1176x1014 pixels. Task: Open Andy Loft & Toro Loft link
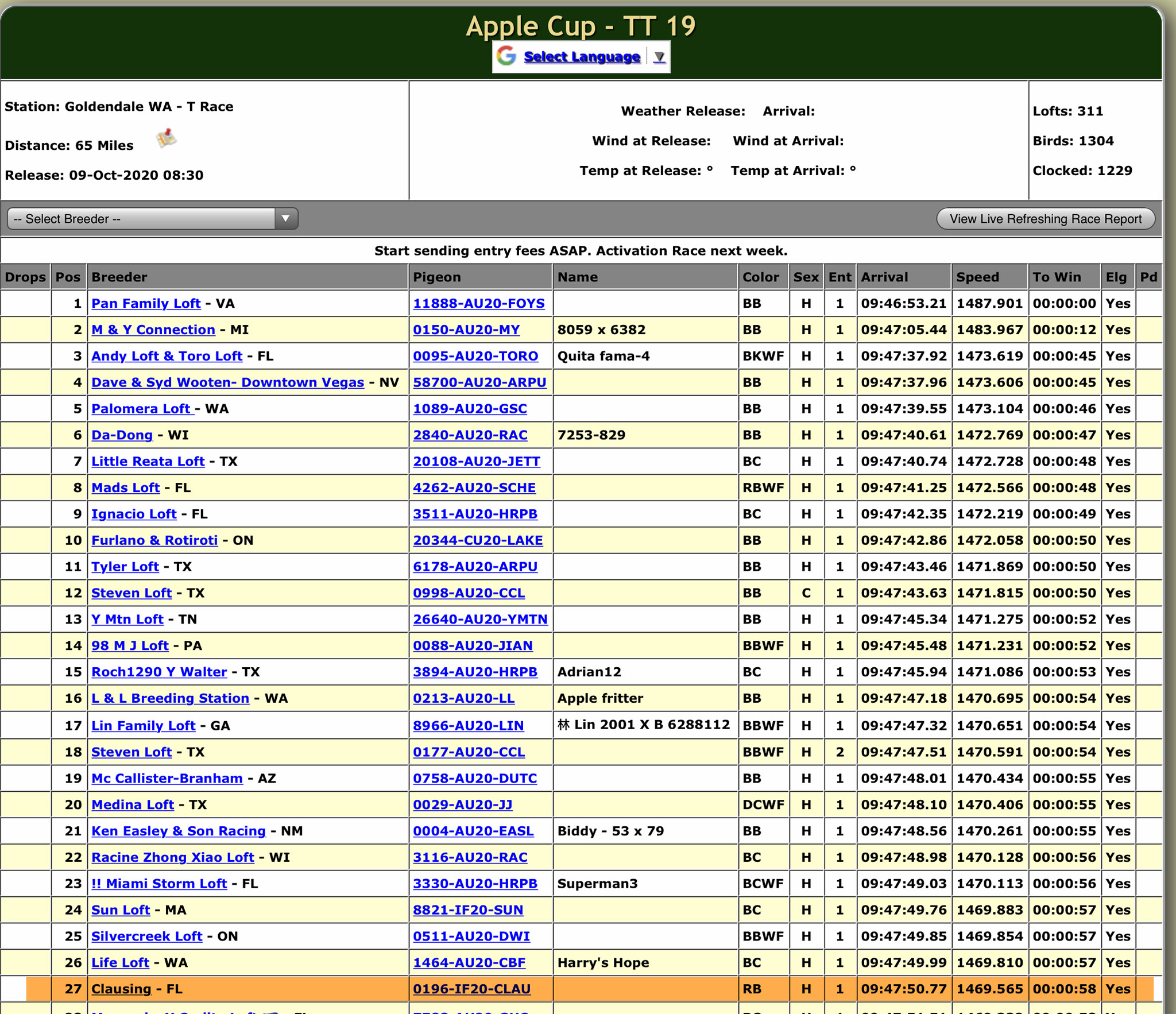coord(167,357)
